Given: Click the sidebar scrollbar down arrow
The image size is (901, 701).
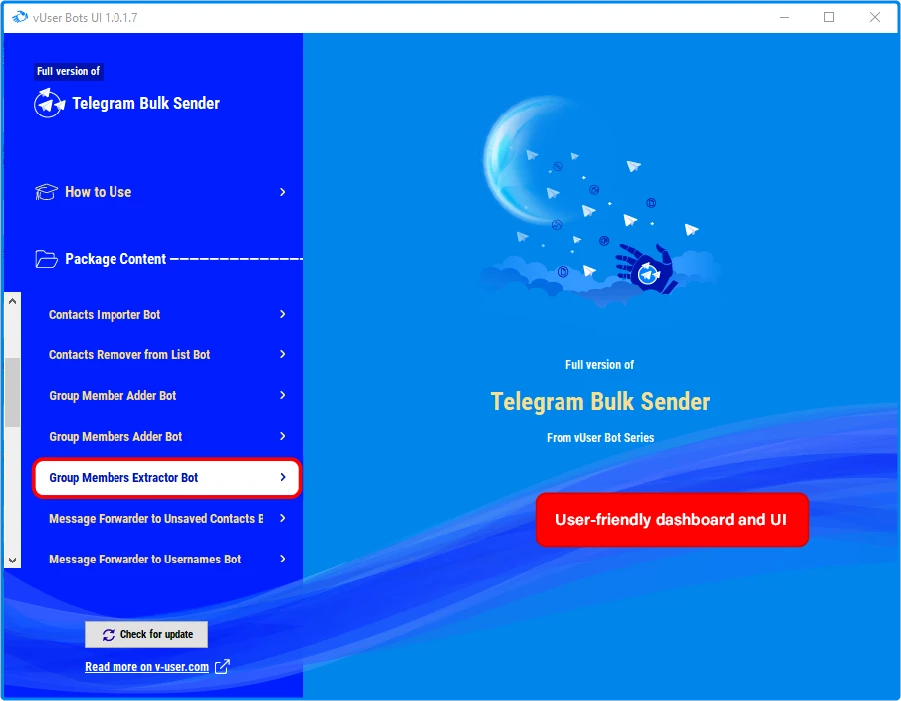Looking at the screenshot, I should pos(13,560).
